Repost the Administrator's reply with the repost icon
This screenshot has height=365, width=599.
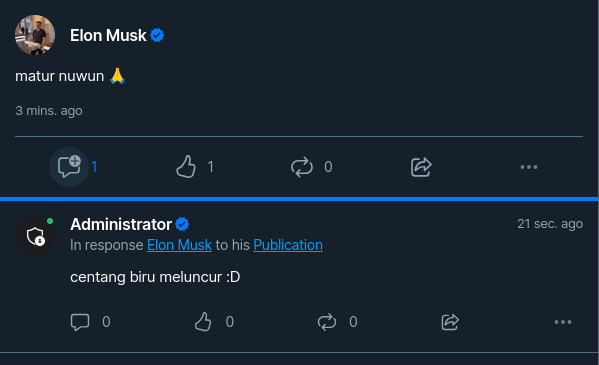pyautogui.click(x=327, y=322)
